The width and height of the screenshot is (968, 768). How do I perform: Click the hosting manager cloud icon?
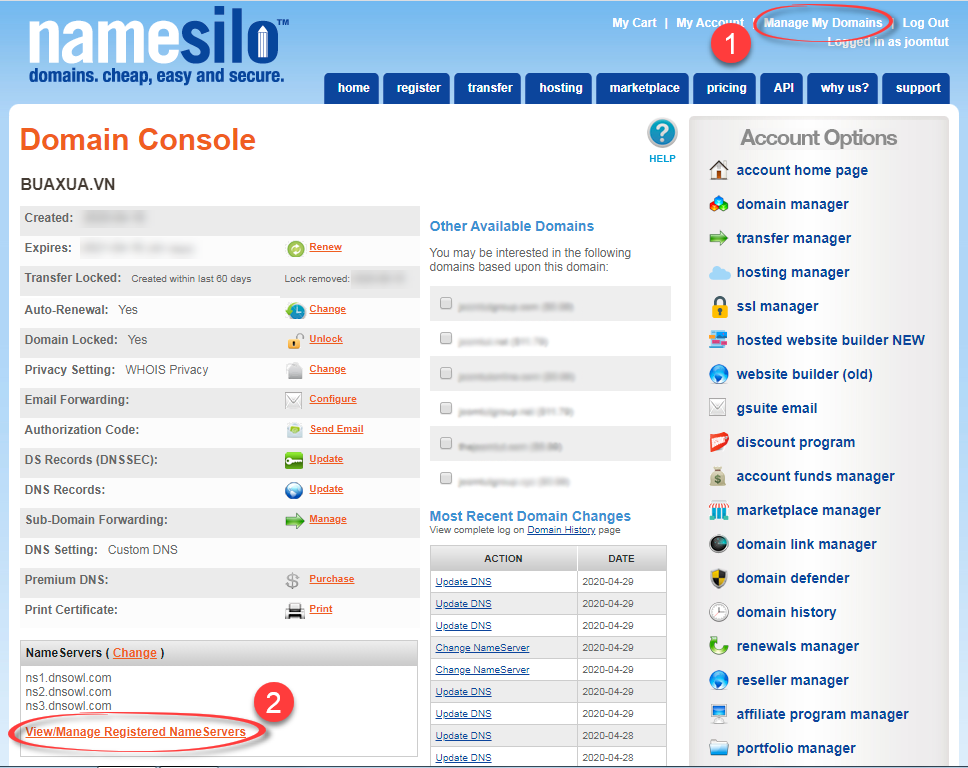pos(719,272)
